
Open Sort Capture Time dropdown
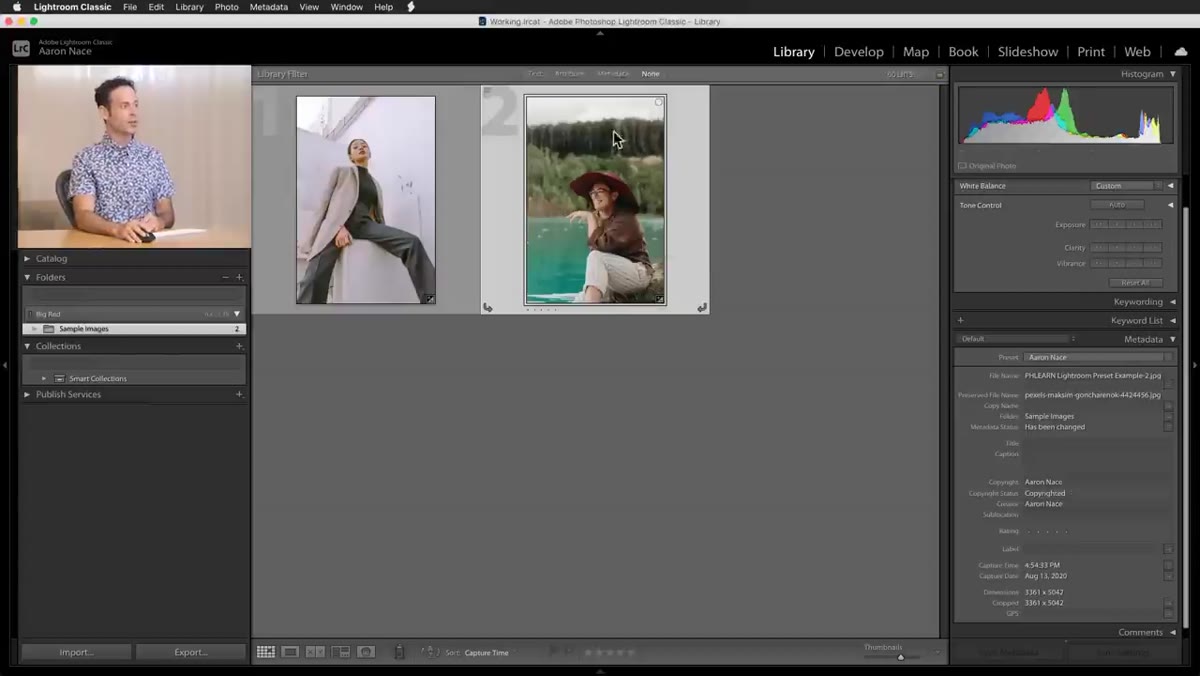tap(487, 653)
